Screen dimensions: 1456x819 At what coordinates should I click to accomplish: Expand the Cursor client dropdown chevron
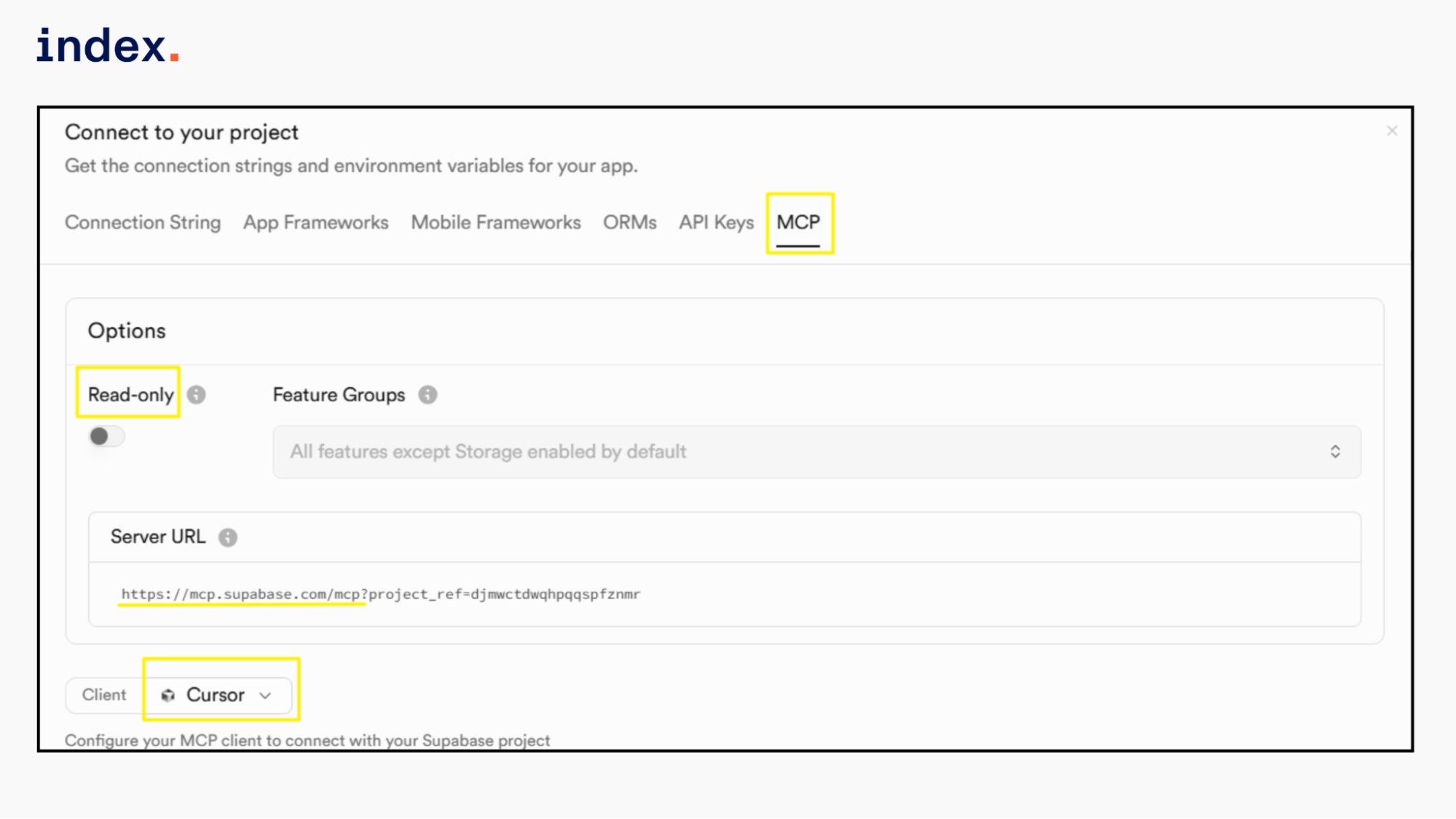(266, 695)
